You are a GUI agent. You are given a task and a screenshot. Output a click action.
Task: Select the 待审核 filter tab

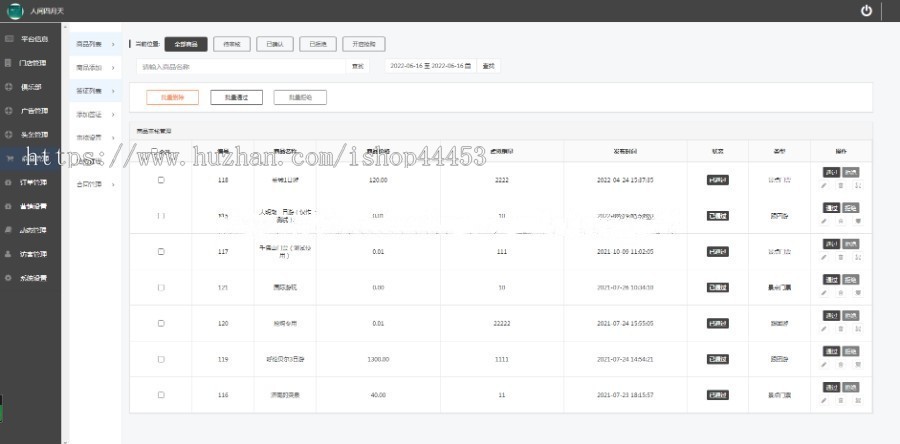click(231, 44)
